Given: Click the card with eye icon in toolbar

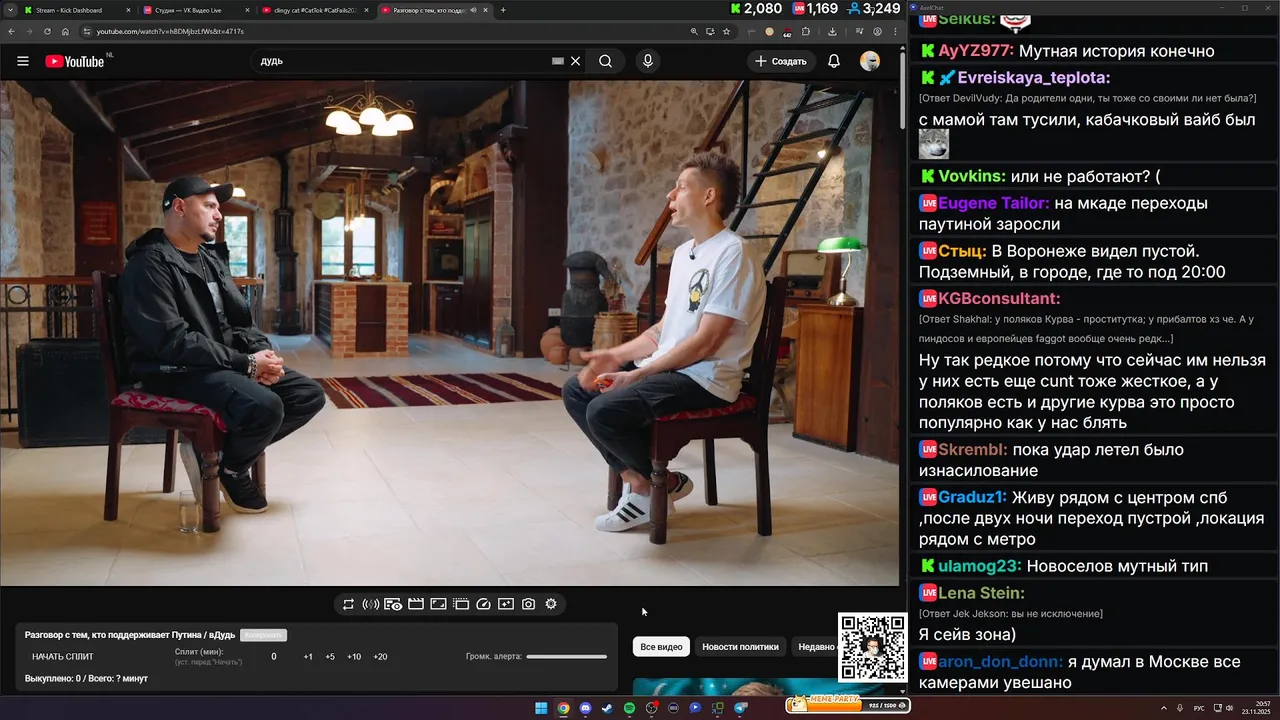Looking at the screenshot, I should [393, 604].
